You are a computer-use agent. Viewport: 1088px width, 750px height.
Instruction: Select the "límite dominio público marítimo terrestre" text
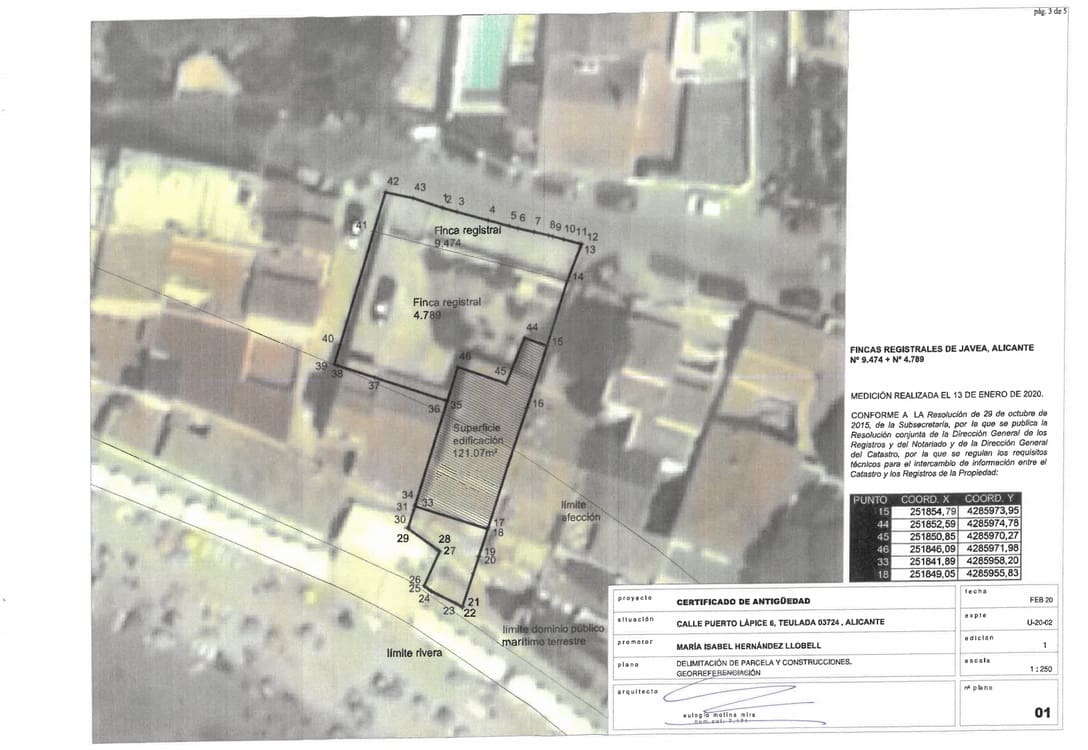(x=553, y=634)
